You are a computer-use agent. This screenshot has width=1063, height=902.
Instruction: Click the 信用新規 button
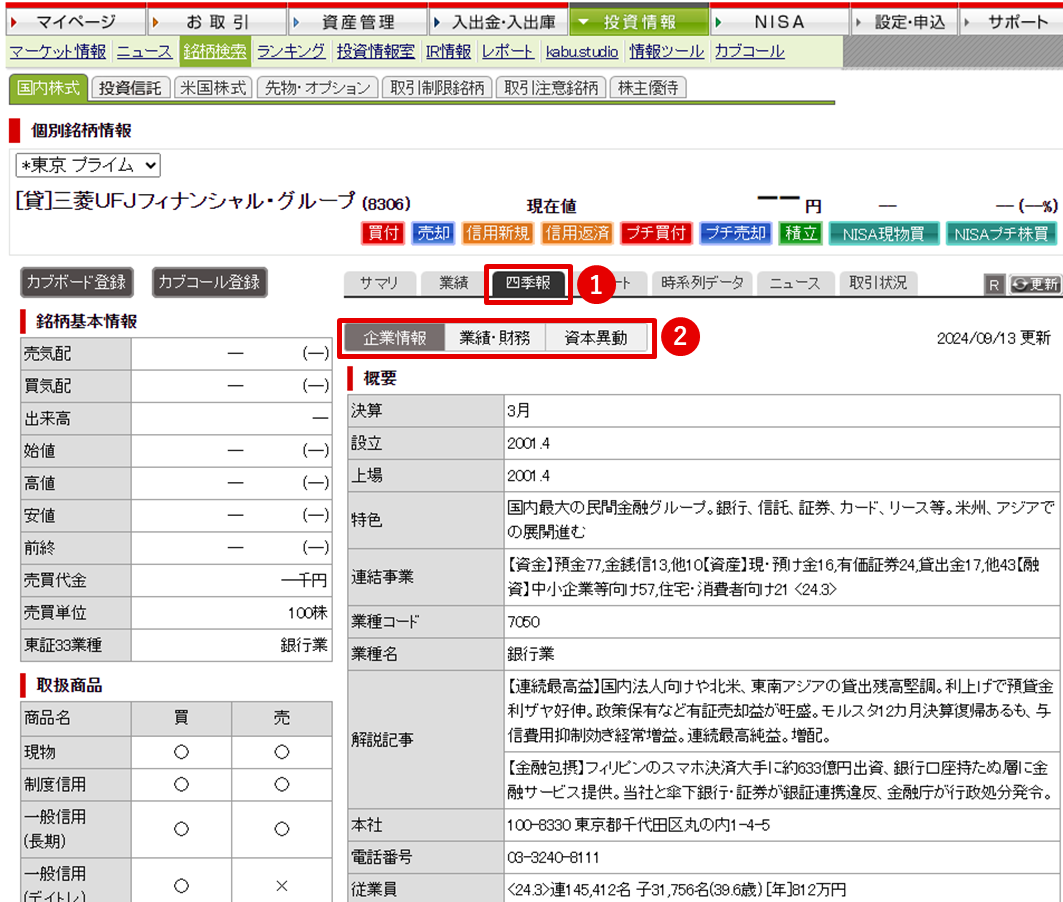point(498,233)
